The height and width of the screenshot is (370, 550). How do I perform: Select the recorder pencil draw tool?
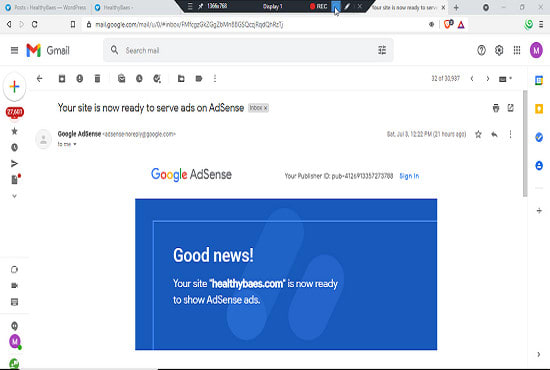click(347, 6)
